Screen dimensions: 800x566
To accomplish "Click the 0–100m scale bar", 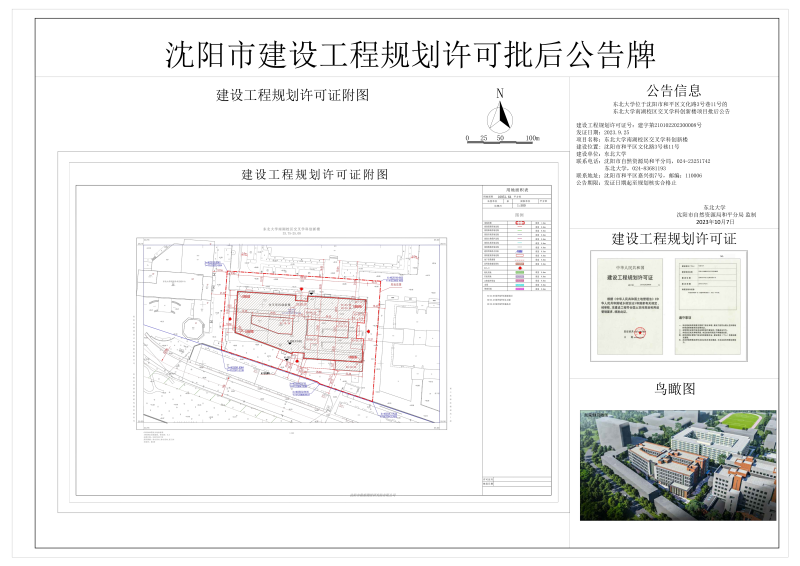I will click(x=503, y=139).
